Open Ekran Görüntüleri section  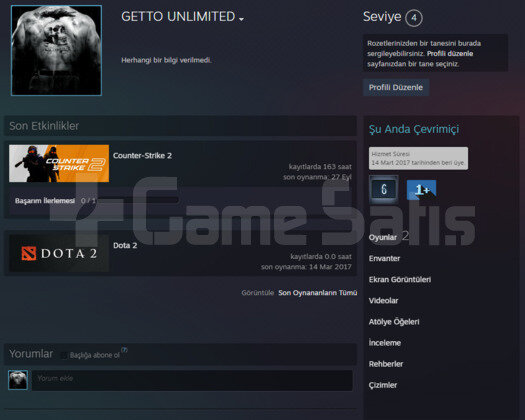pos(400,280)
